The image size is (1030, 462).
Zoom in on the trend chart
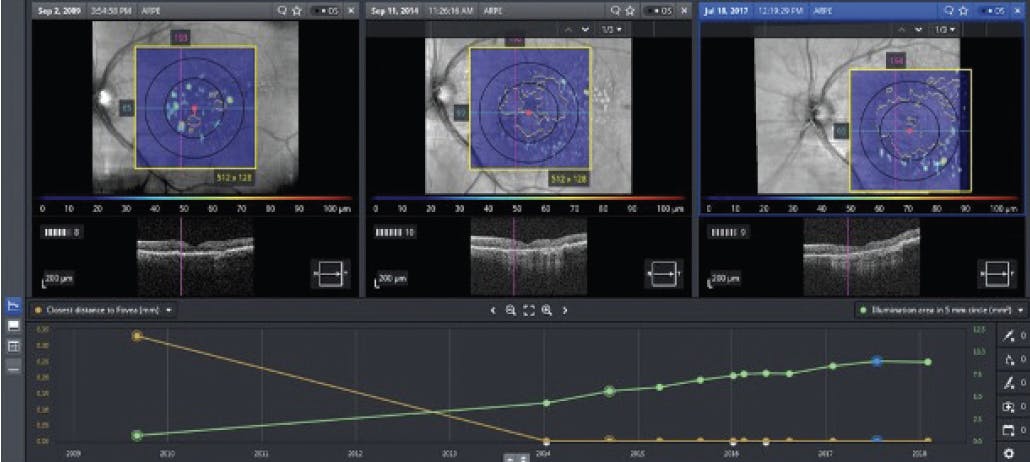547,311
